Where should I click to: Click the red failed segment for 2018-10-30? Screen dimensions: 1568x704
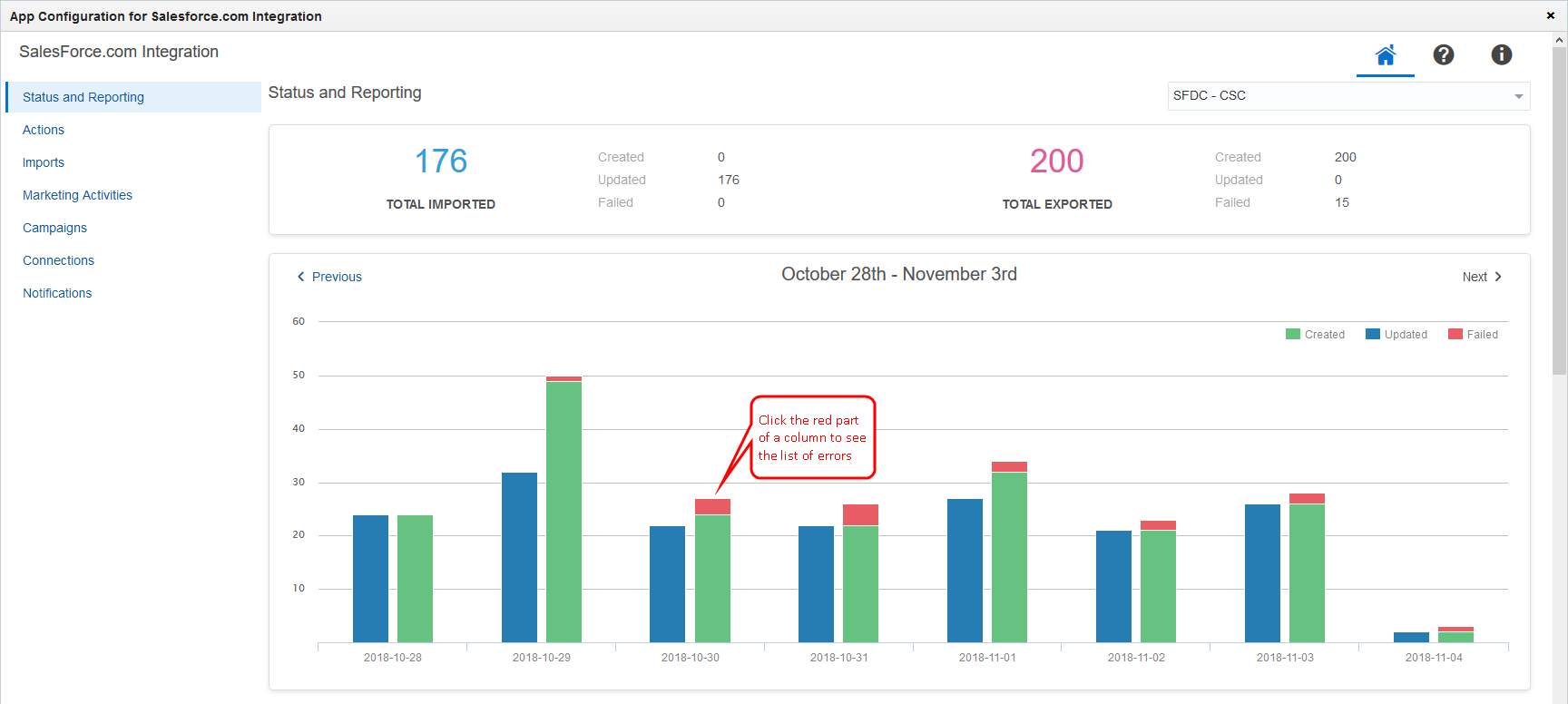(712, 507)
